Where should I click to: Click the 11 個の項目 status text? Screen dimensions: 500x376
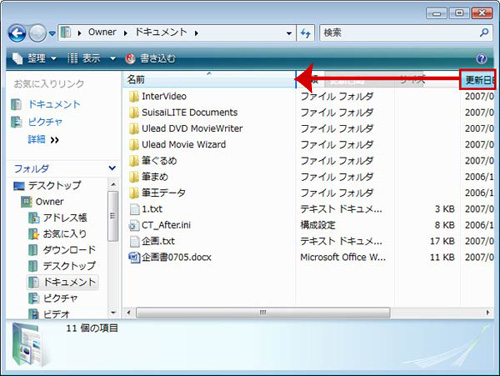point(92,328)
